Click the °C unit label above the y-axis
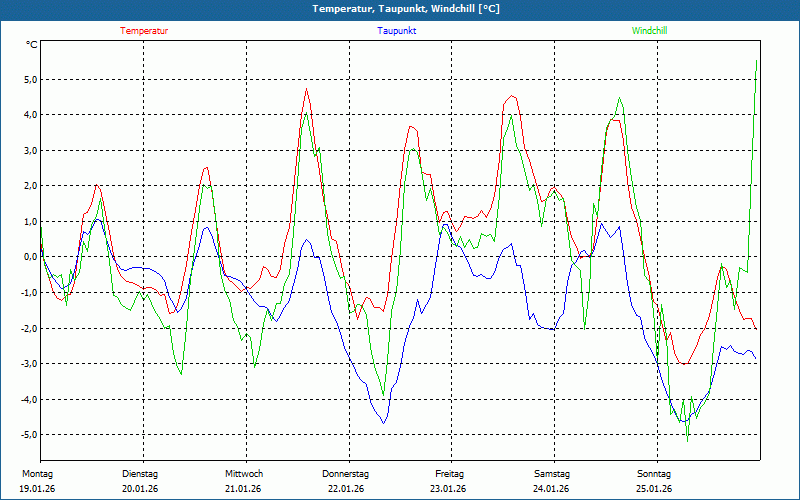Screen dimensions: 800x500 coord(32,45)
